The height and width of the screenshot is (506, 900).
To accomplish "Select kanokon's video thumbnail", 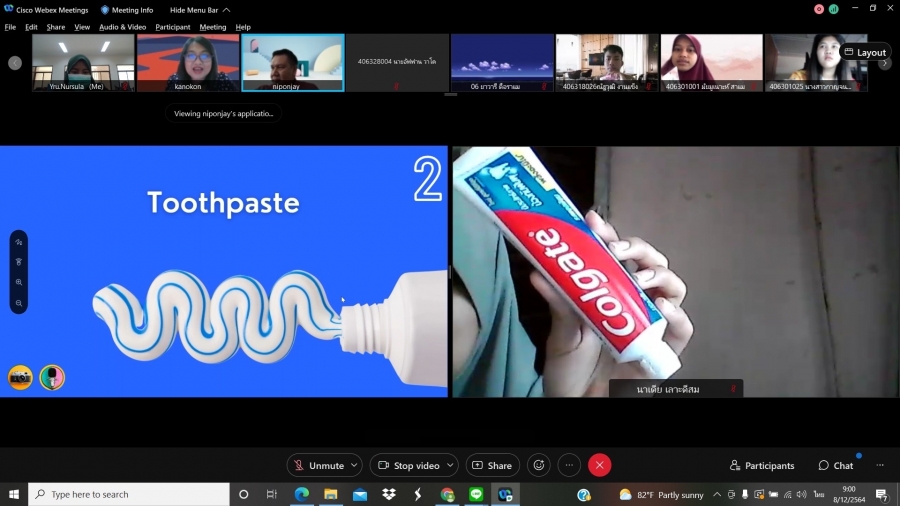I will click(188, 62).
